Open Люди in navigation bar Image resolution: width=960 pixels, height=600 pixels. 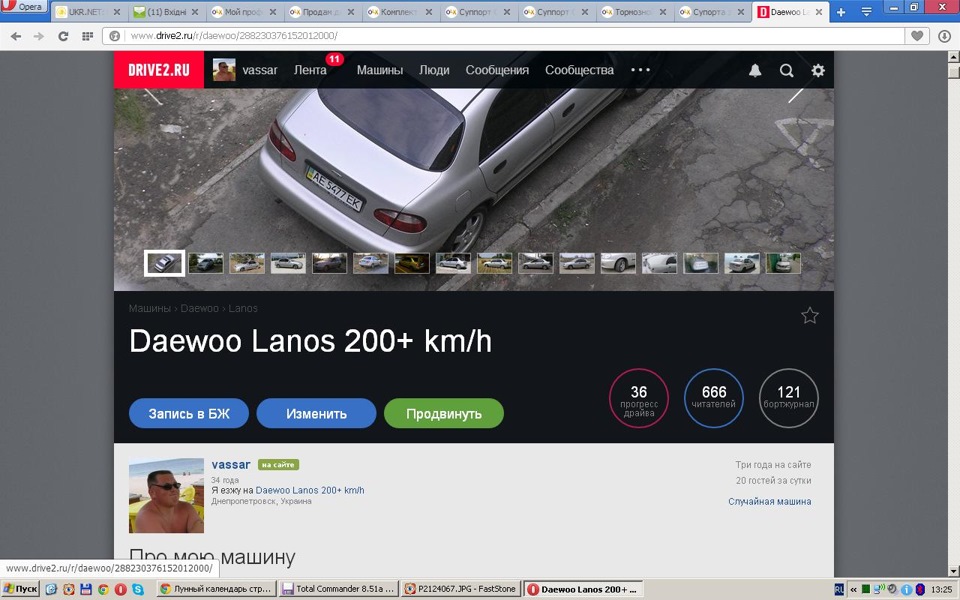[434, 70]
